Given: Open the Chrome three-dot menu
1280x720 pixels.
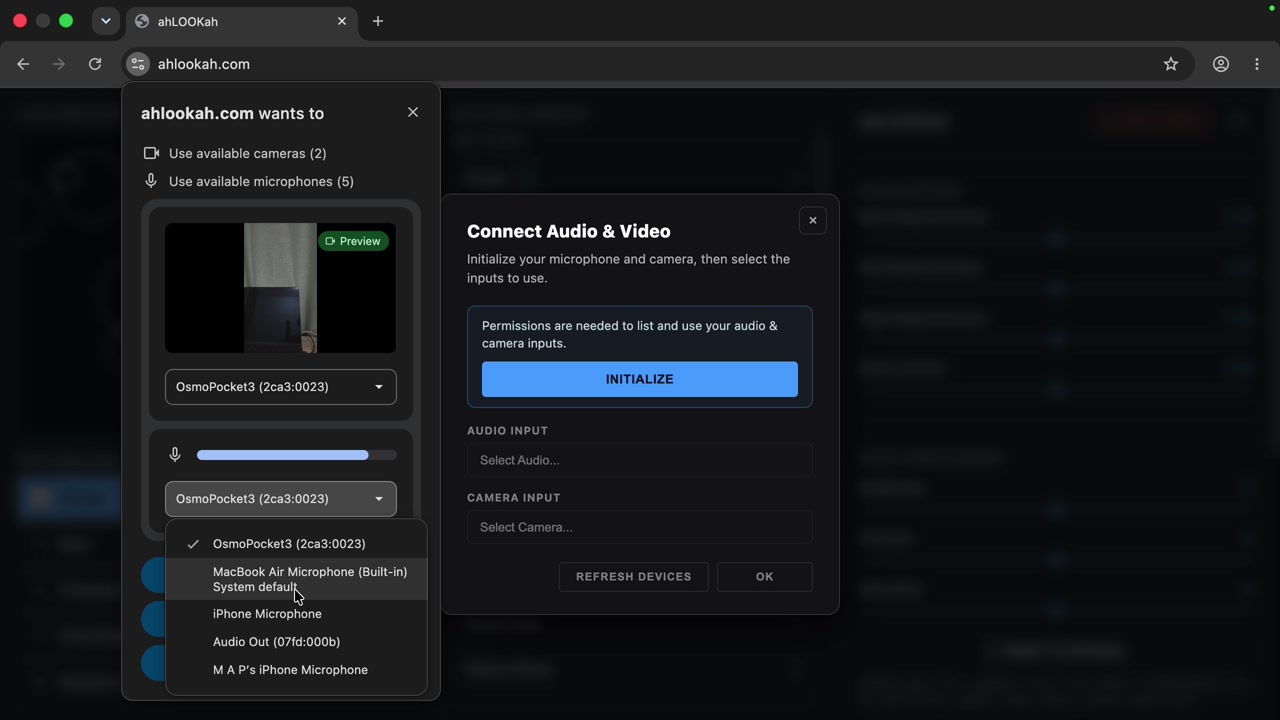Looking at the screenshot, I should coord(1257,64).
